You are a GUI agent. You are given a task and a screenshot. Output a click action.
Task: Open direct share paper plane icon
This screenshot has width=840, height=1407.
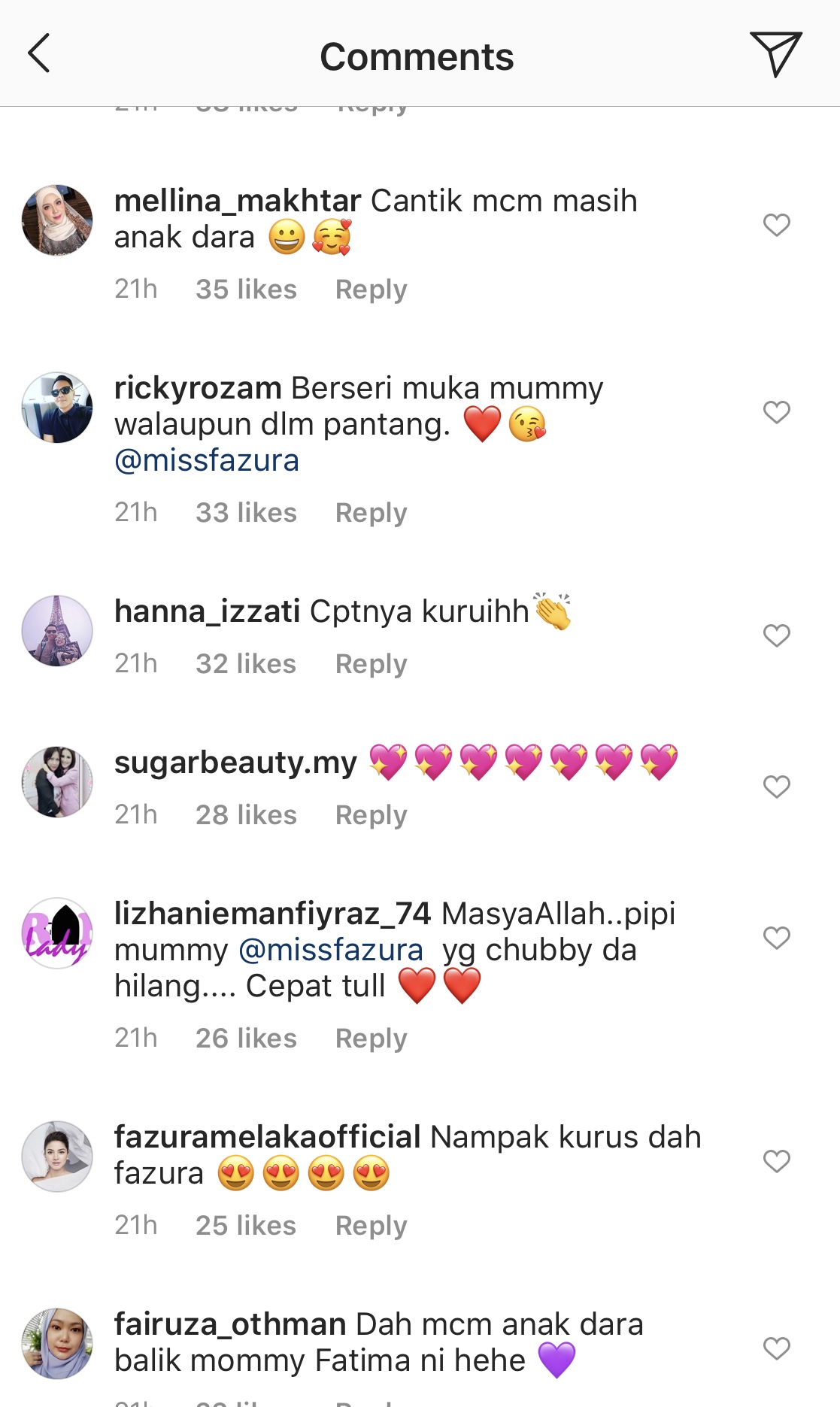[775, 54]
